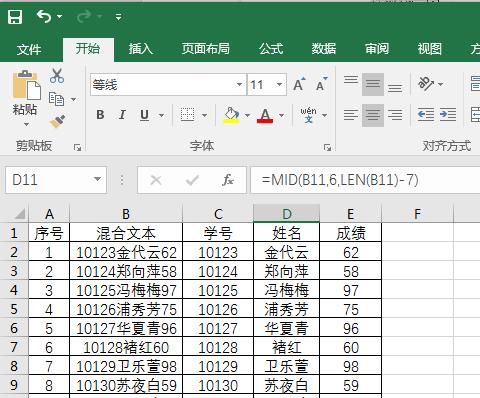Click Decrease Font Size icon
Viewport: 480px width, 398px height.
(322, 84)
